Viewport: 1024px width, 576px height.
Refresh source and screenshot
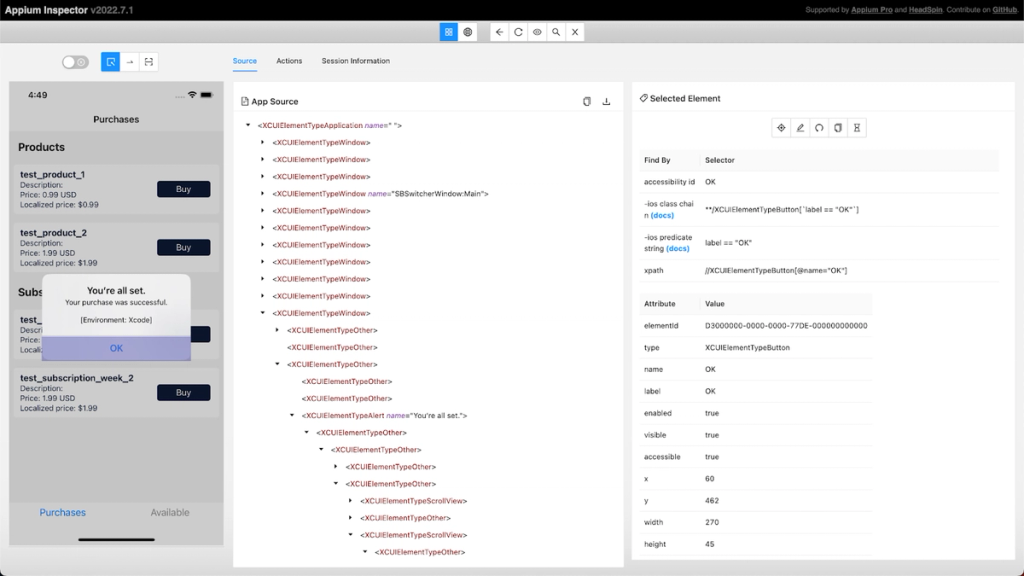[x=518, y=32]
